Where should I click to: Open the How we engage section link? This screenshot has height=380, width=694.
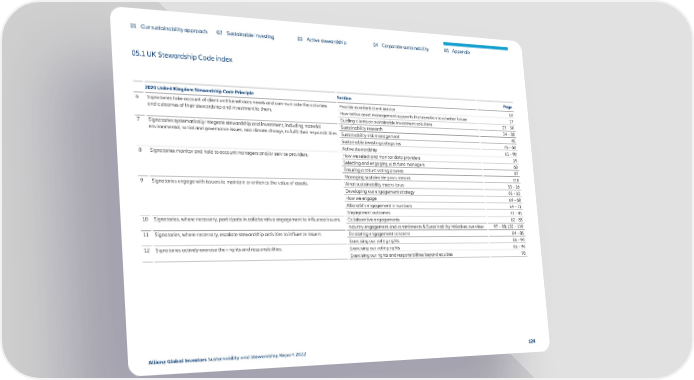click(361, 199)
